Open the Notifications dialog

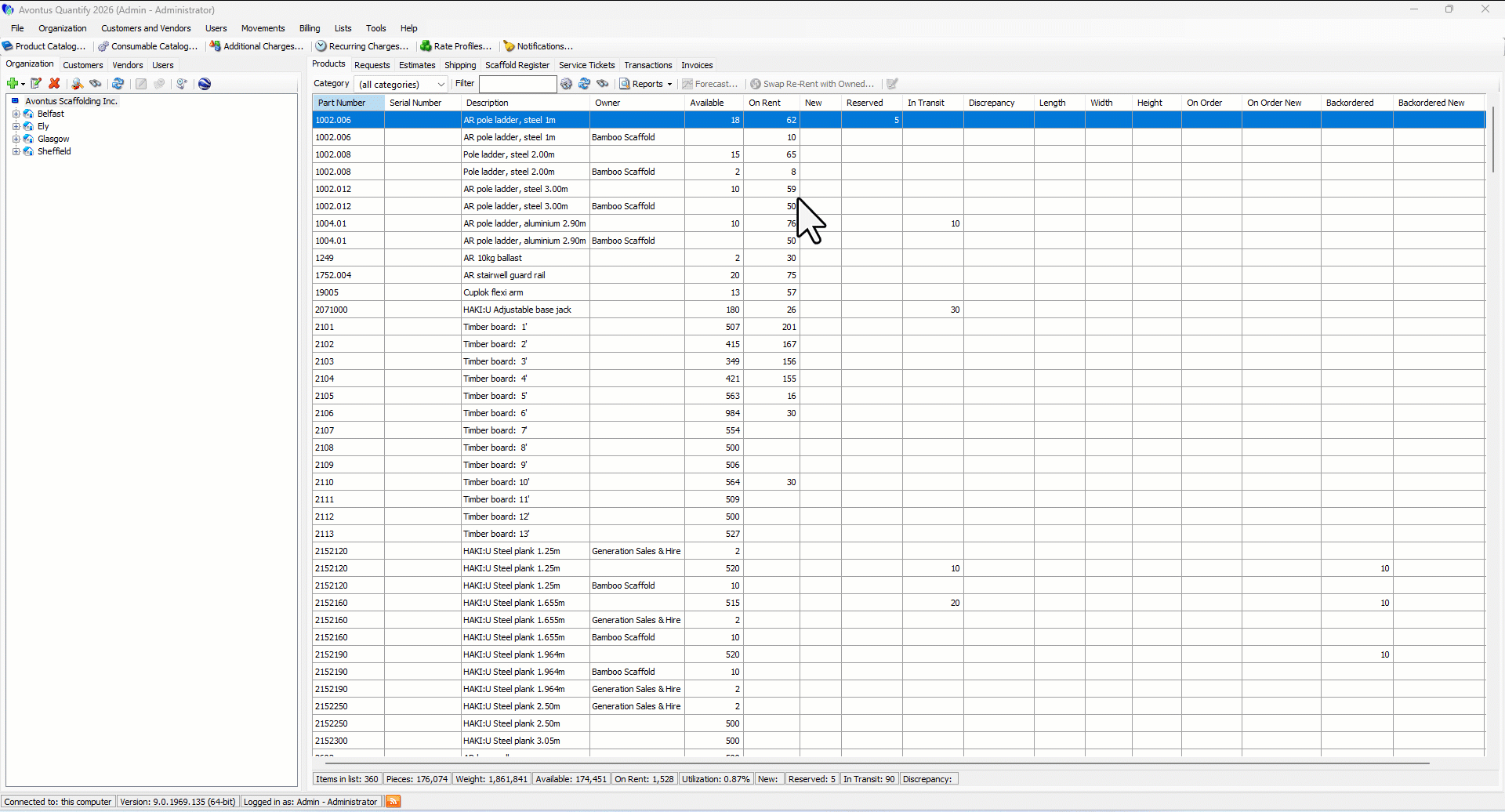tap(539, 46)
